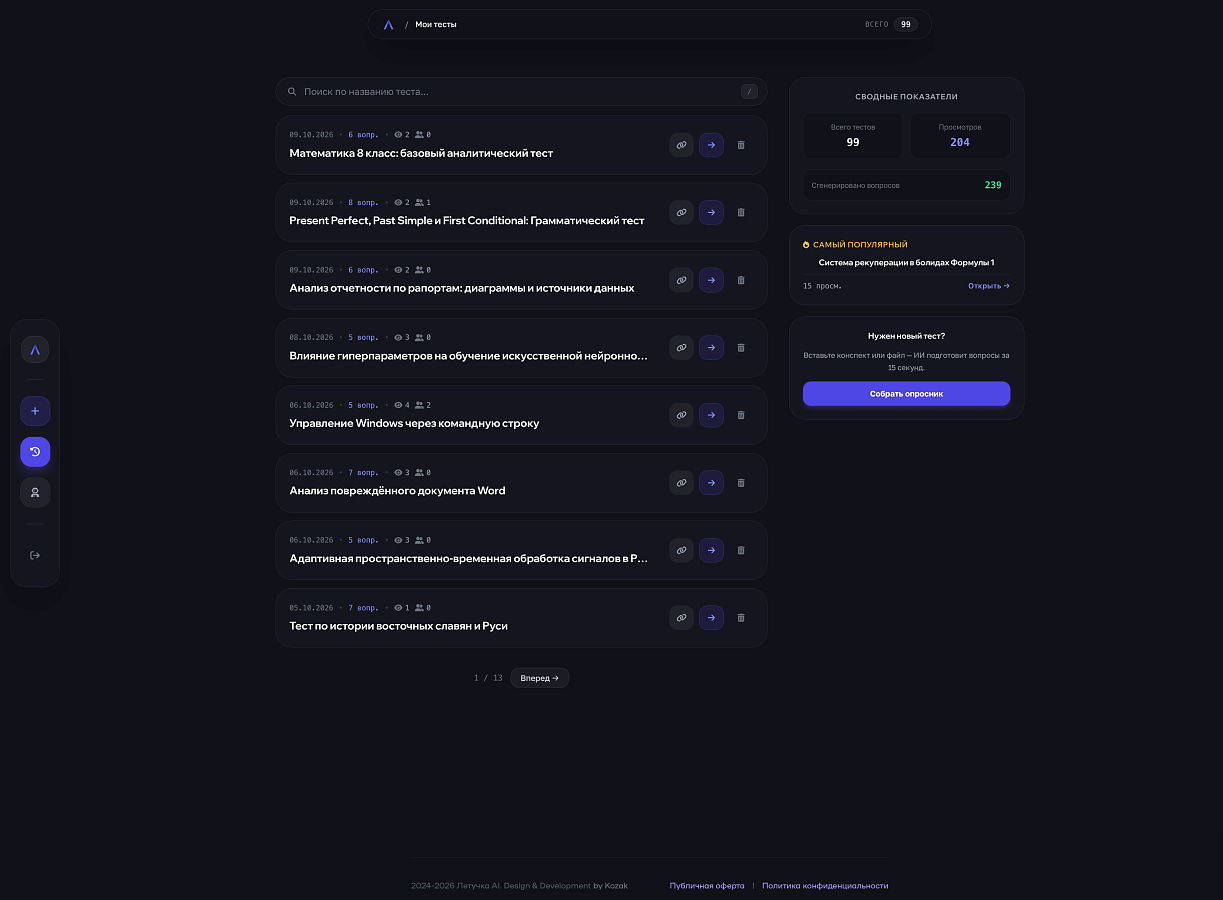Copy link for Математика 8 класс test
The height and width of the screenshot is (900, 1223).
pyautogui.click(x=681, y=145)
